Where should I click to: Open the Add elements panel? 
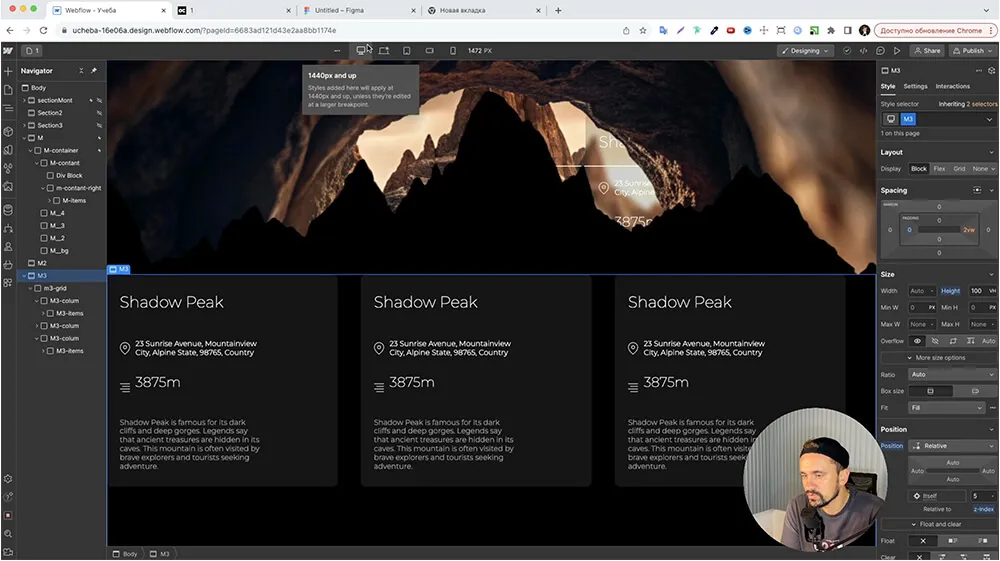coord(8,71)
